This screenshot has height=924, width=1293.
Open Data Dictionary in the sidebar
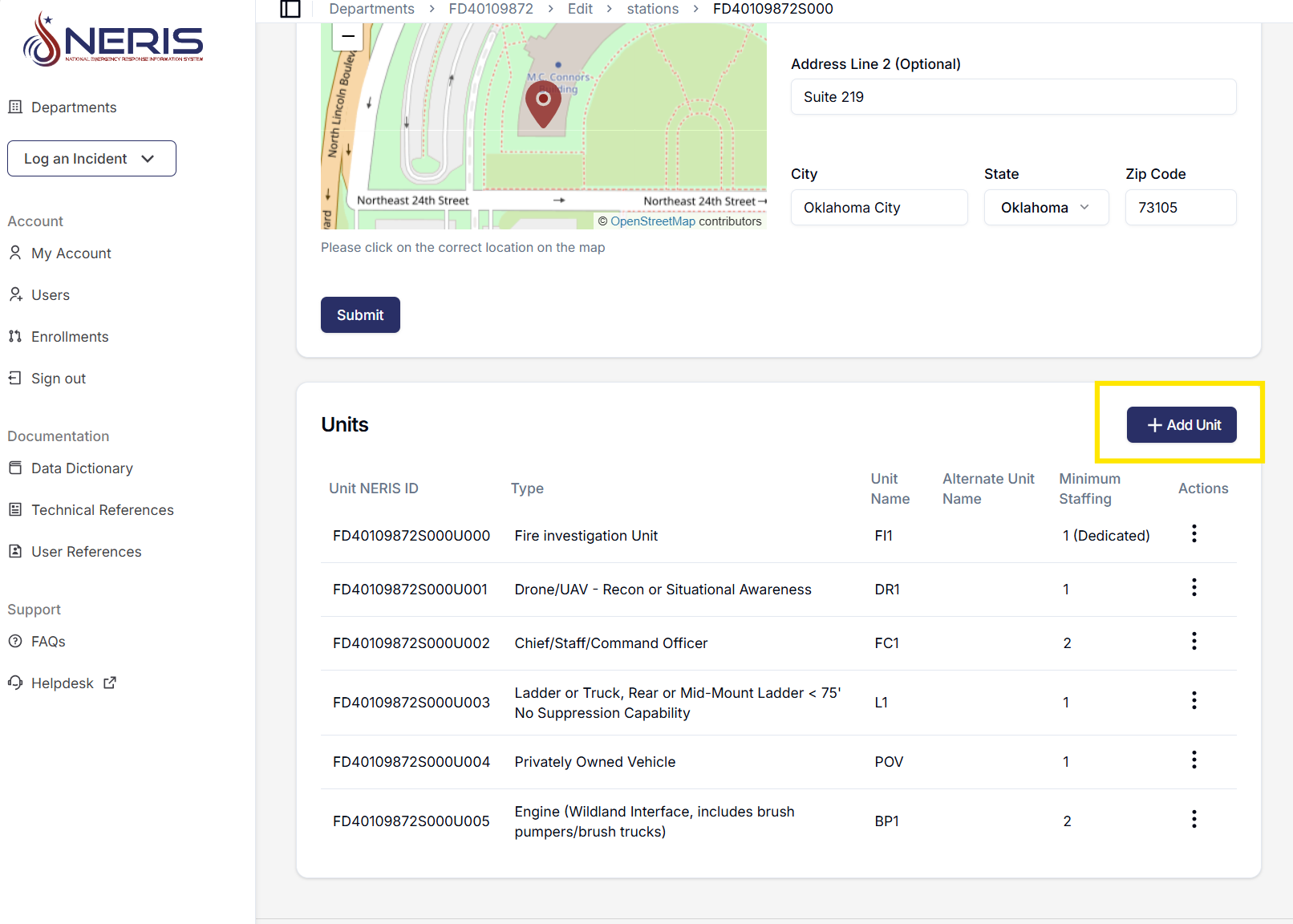click(x=81, y=468)
